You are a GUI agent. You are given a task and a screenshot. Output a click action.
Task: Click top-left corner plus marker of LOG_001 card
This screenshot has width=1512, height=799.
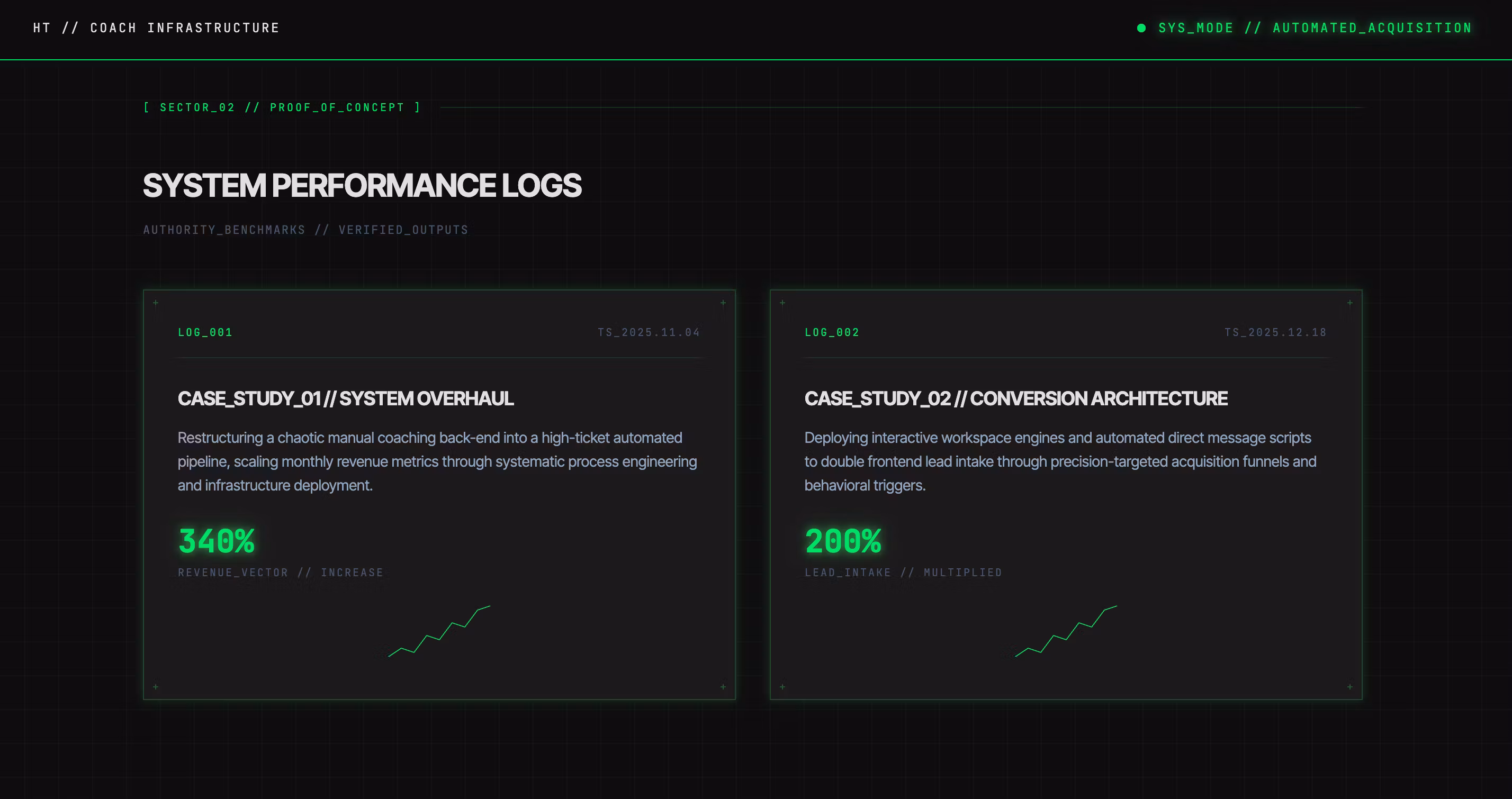tap(156, 303)
